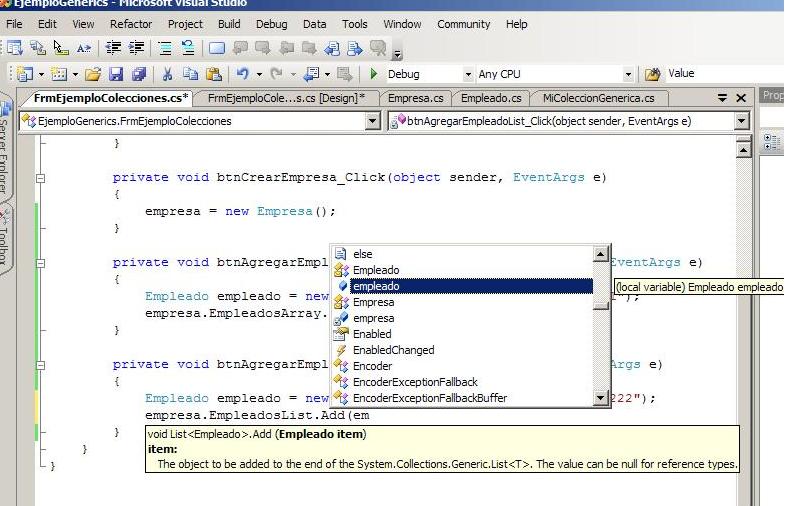Open the btnAgregarEmpleadoList_Click members dropdown
This screenshot has width=785, height=506.
[x=741, y=121]
